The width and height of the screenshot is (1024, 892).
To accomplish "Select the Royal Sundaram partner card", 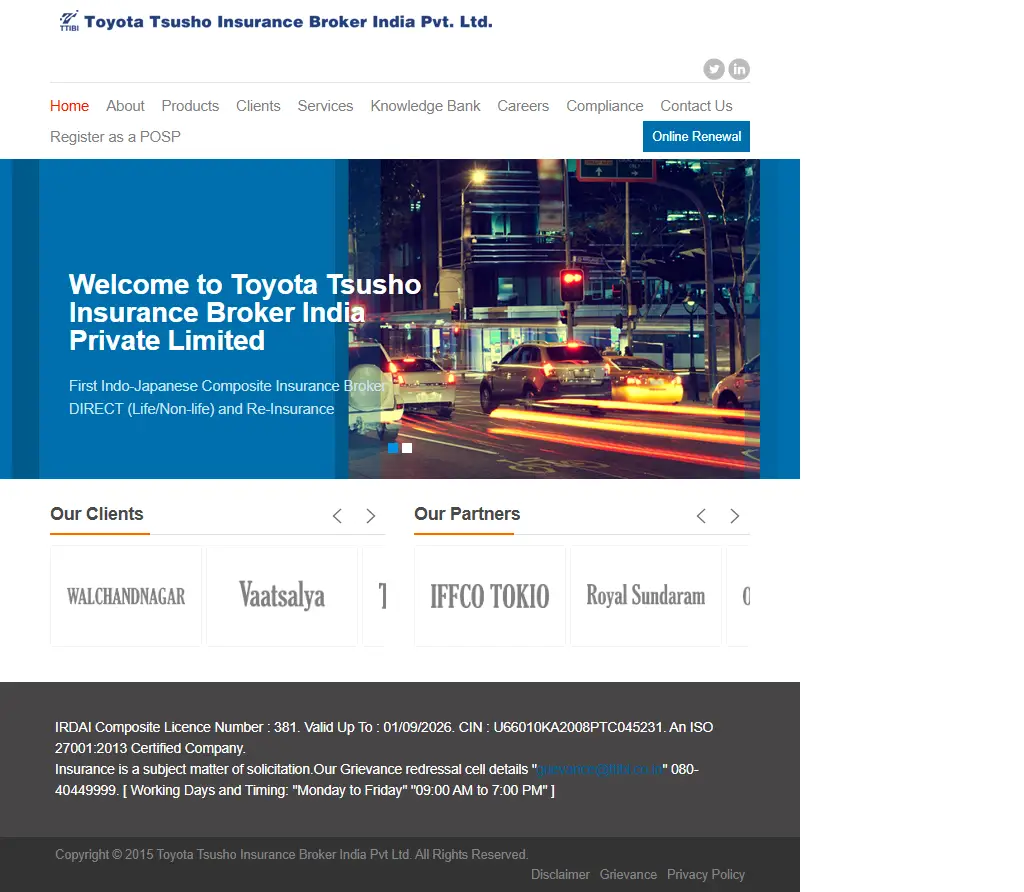I will (x=646, y=596).
